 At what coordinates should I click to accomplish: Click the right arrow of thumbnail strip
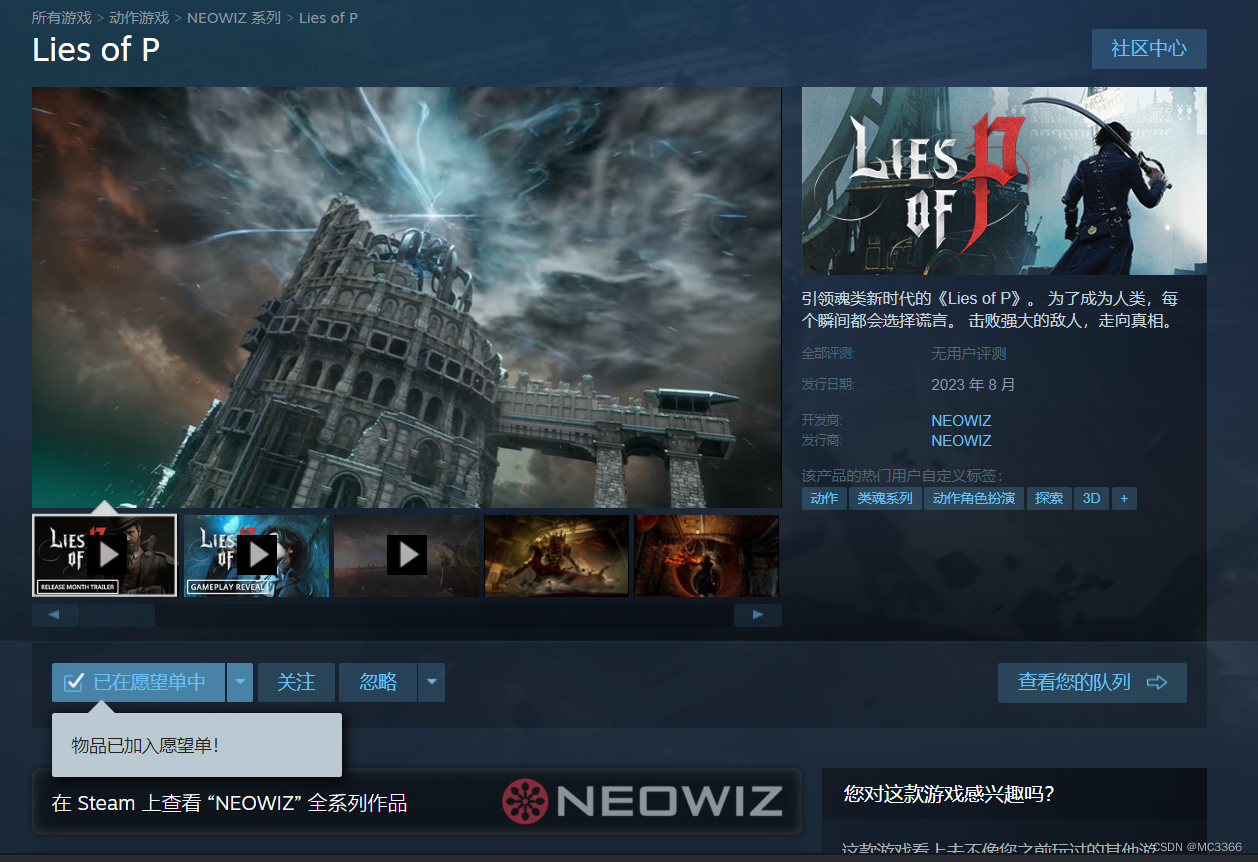point(758,615)
